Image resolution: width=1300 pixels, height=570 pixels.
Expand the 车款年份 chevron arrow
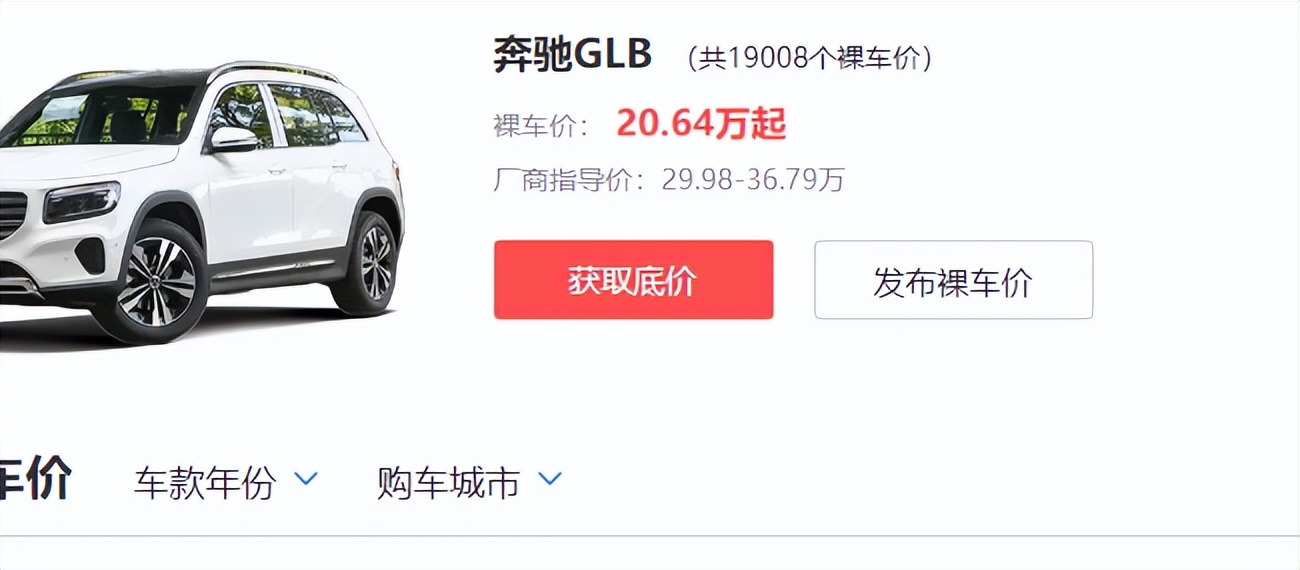point(306,480)
